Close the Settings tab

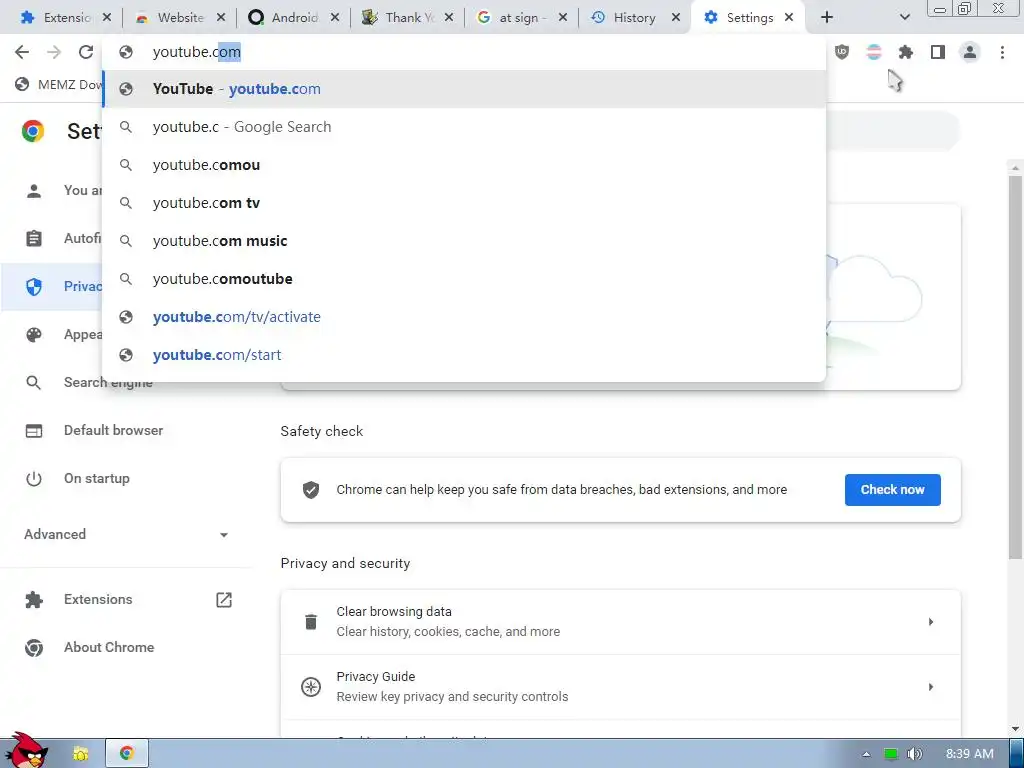coord(789,18)
